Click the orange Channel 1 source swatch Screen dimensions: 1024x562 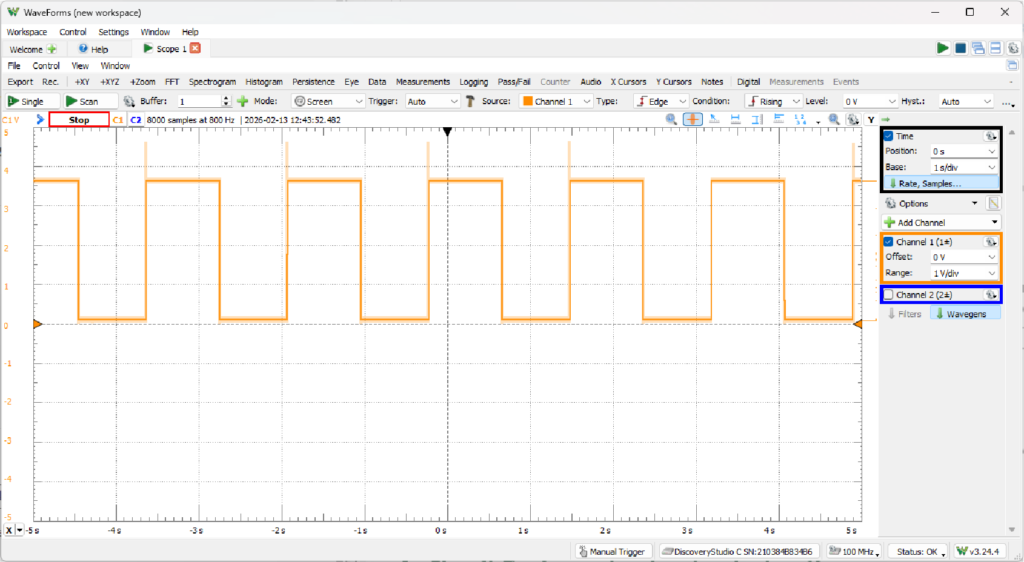tap(526, 101)
